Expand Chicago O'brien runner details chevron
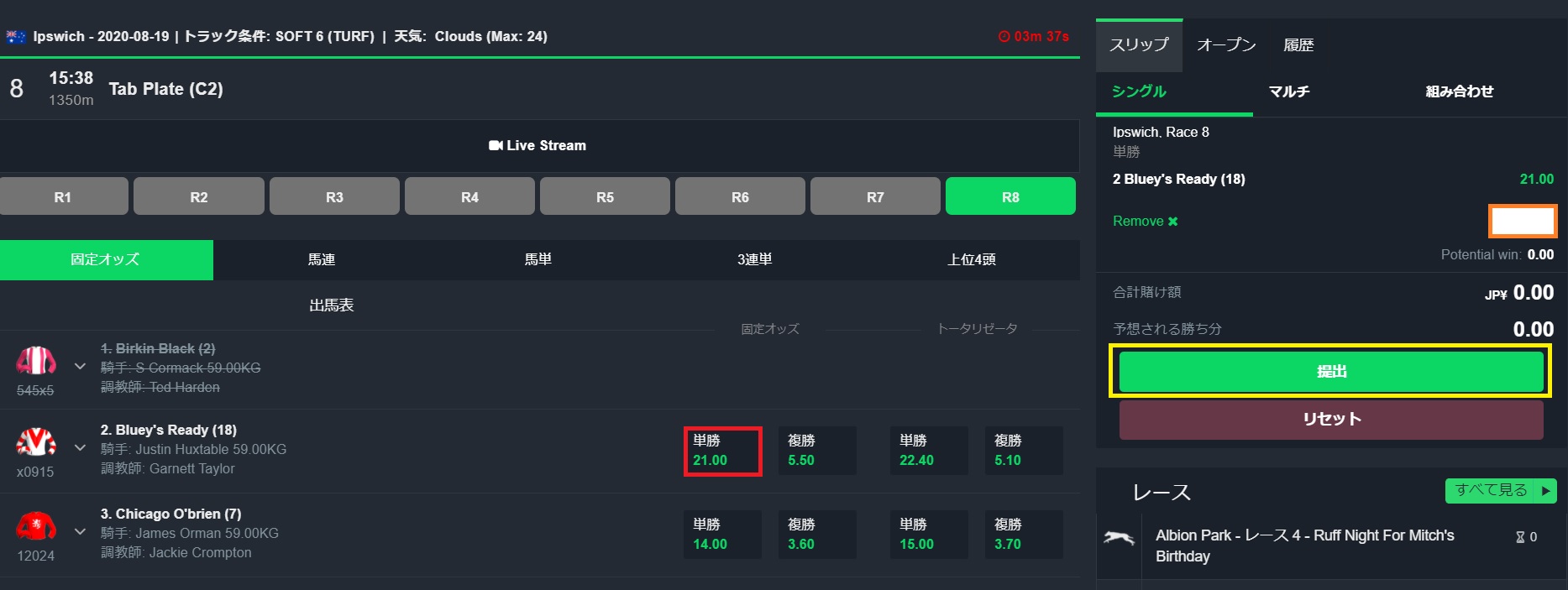Image resolution: width=1568 pixels, height=590 pixels. click(x=80, y=532)
